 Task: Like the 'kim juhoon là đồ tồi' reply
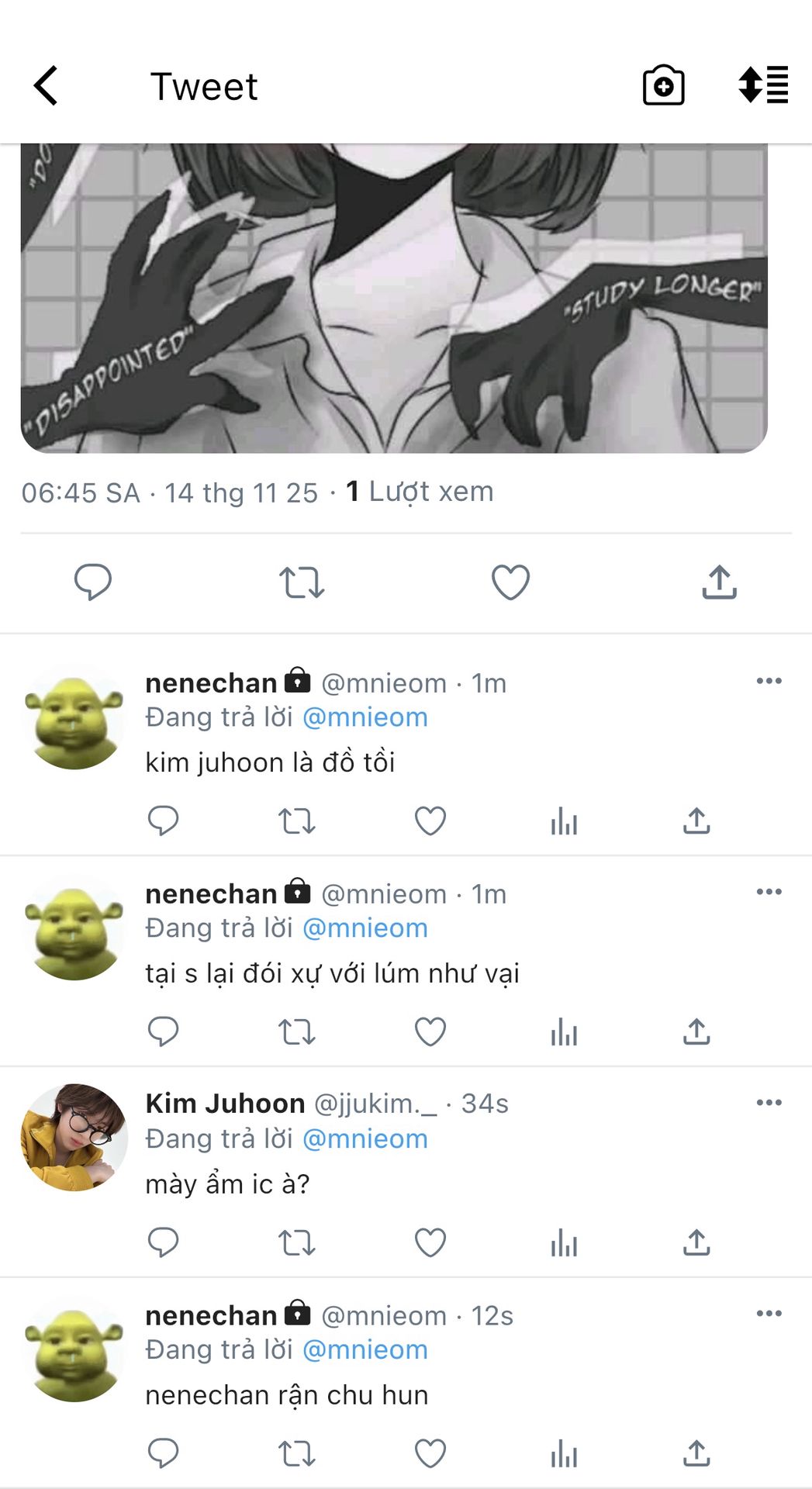(x=430, y=821)
